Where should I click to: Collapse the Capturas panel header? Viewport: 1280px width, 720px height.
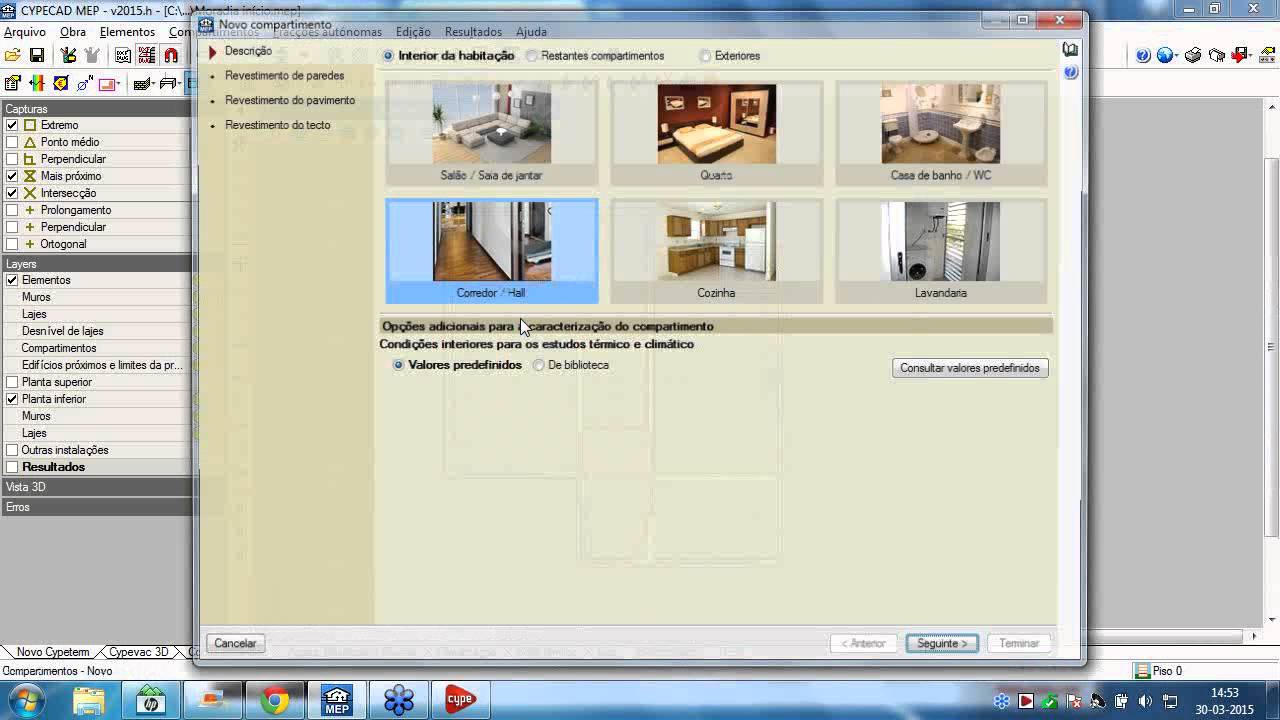click(x=96, y=108)
